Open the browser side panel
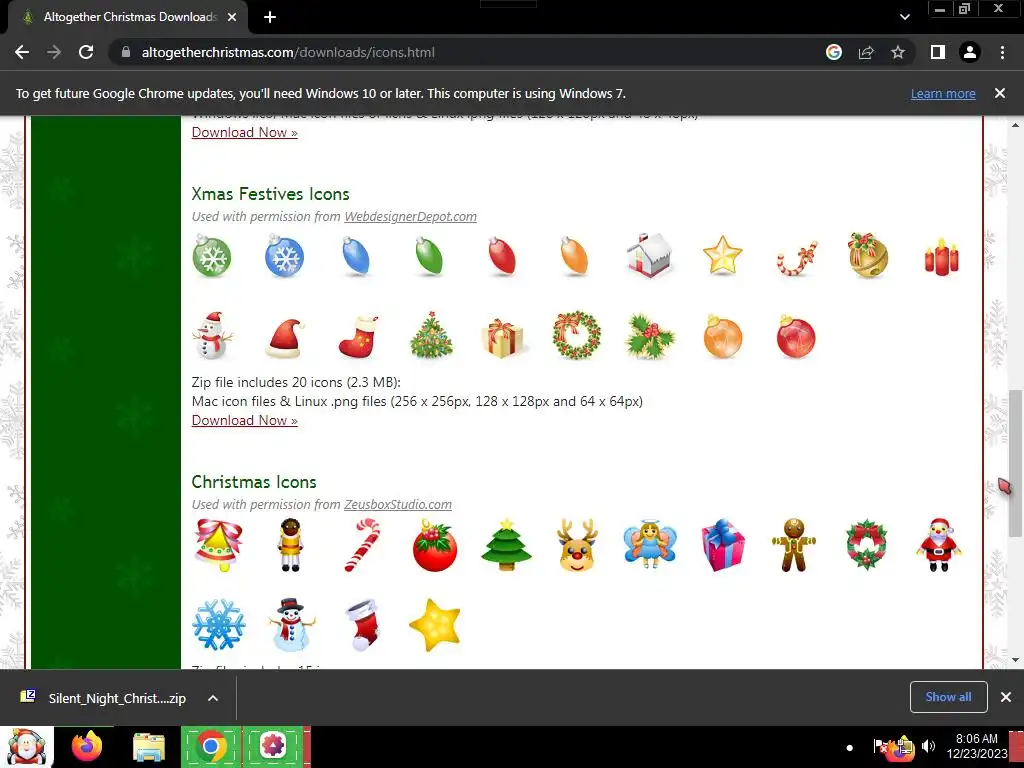Viewport: 1024px width, 768px height. coord(938,52)
